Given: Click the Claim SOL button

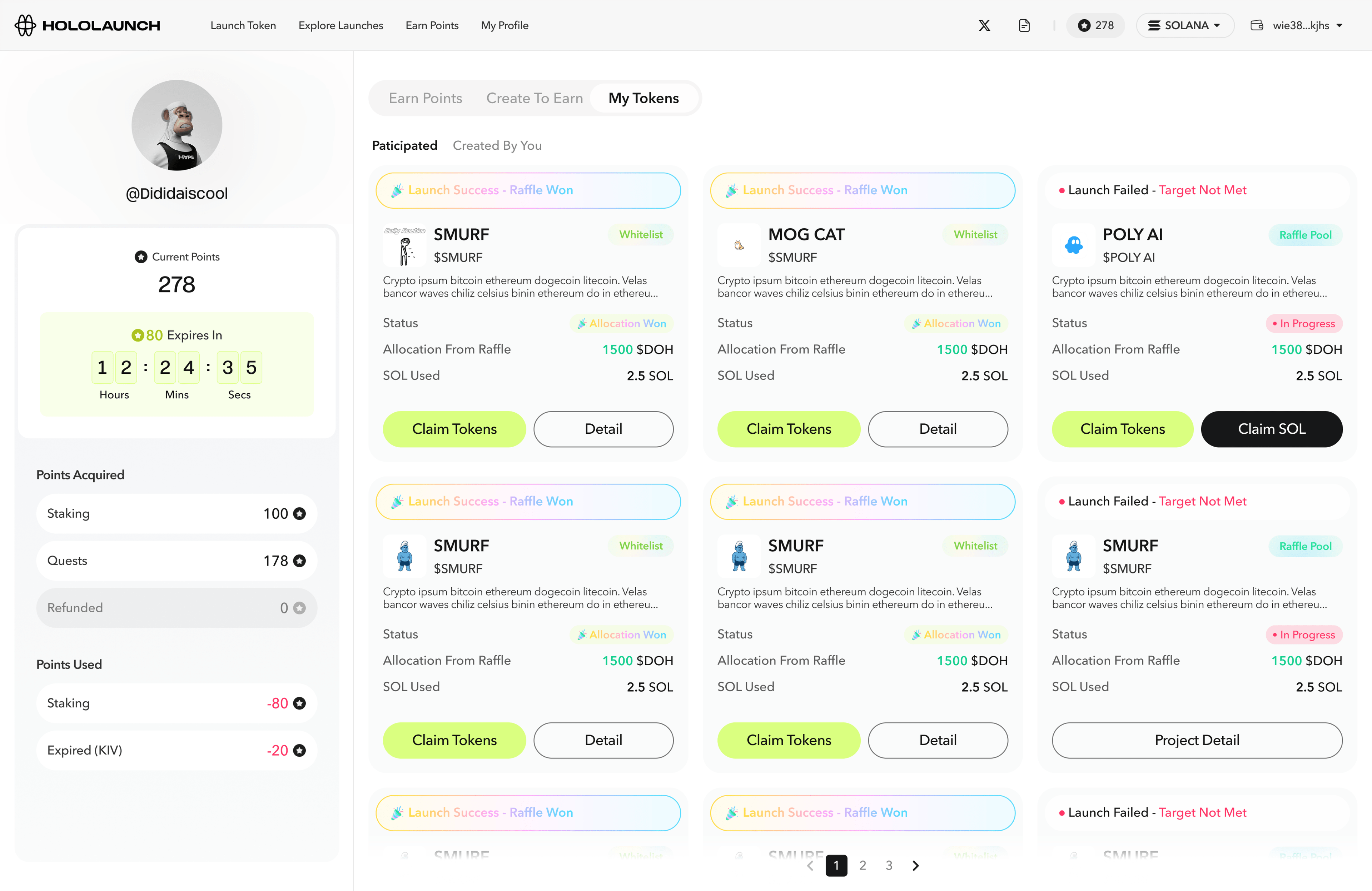Looking at the screenshot, I should pyautogui.click(x=1272, y=429).
